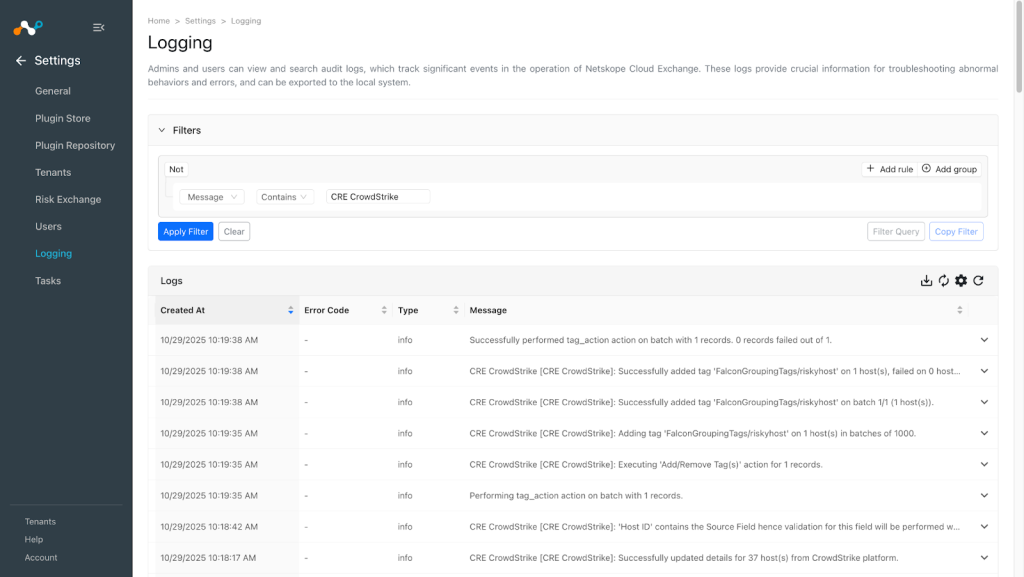Click the 'Logging' breadcrumb text
This screenshot has width=1024, height=577.
pyautogui.click(x=246, y=21)
